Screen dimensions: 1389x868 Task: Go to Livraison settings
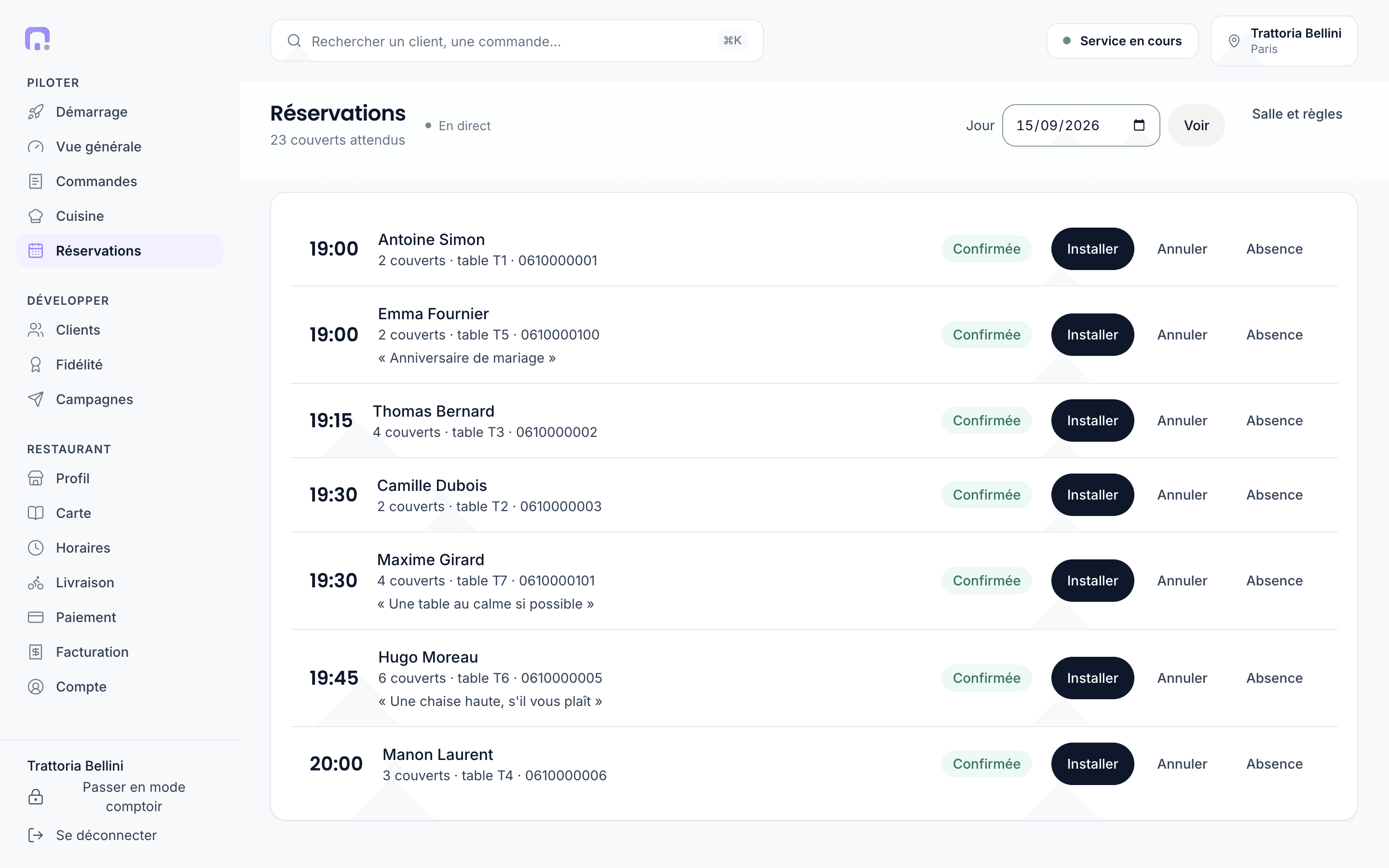pyautogui.click(x=120, y=583)
